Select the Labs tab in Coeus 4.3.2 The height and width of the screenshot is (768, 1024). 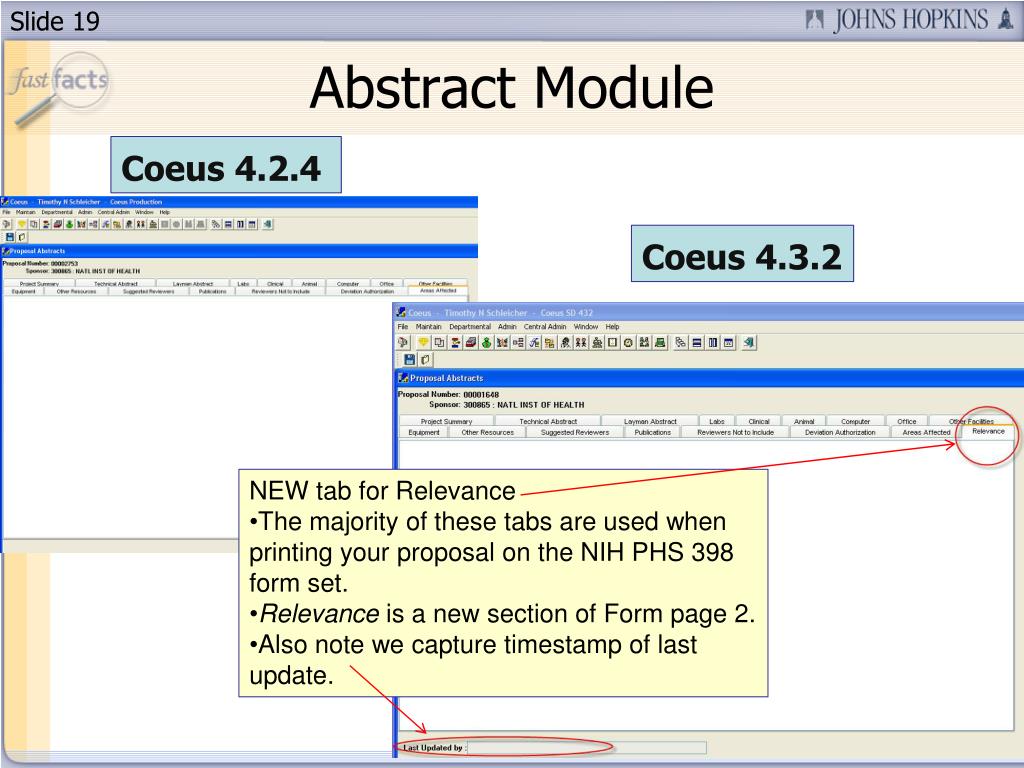717,421
